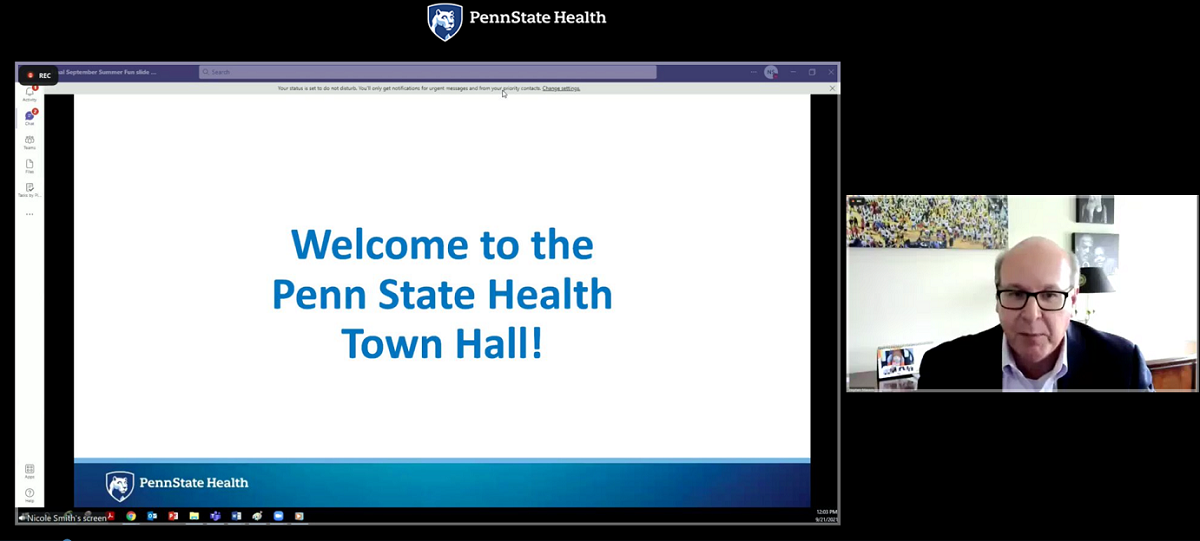This screenshot has width=1200, height=541.
Task: Open Microsoft Word from the taskbar
Action: [236, 516]
